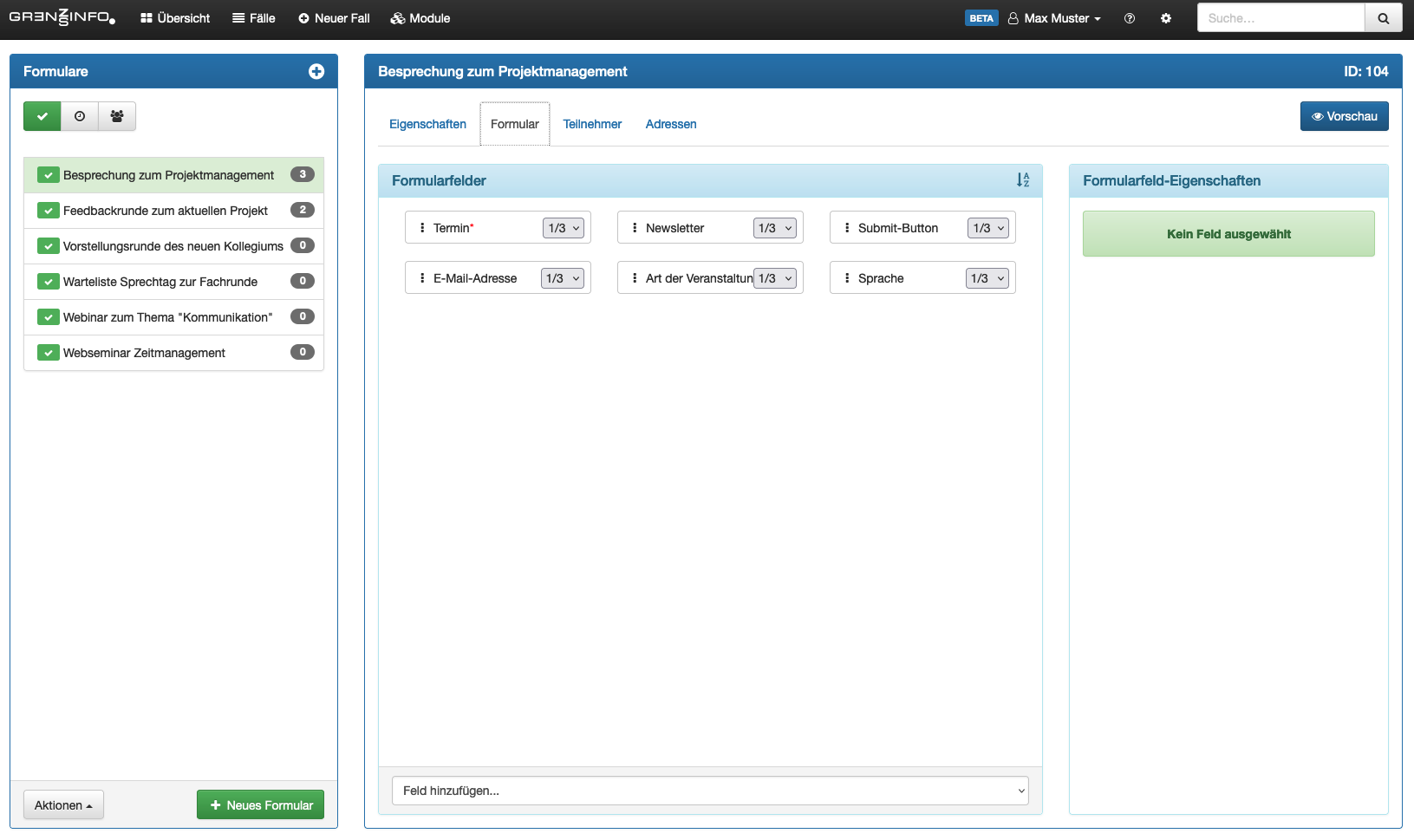
Task: Click the Vorschau button
Action: 1344,116
